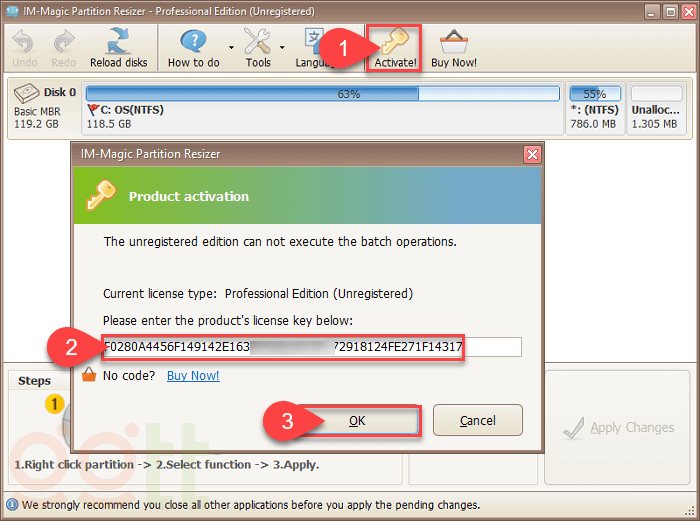Open the How to do help icon
The image size is (700, 521).
(x=193, y=42)
